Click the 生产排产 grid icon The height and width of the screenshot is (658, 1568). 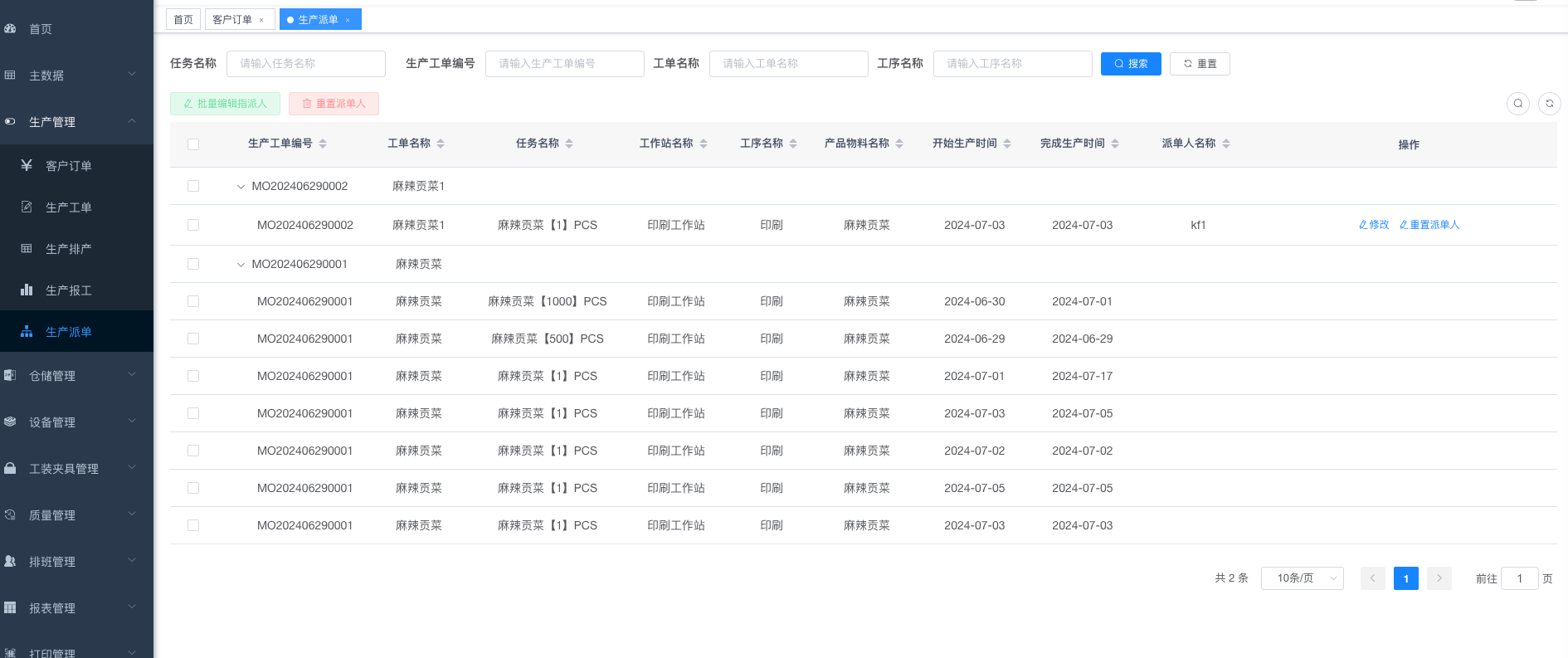tap(27, 248)
